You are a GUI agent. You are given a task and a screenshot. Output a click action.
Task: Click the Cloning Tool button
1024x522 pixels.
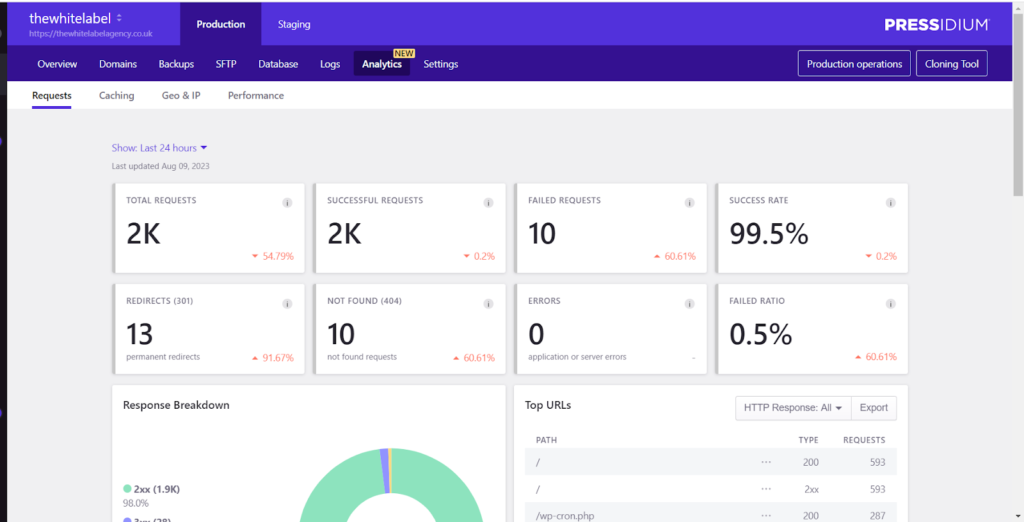950,64
